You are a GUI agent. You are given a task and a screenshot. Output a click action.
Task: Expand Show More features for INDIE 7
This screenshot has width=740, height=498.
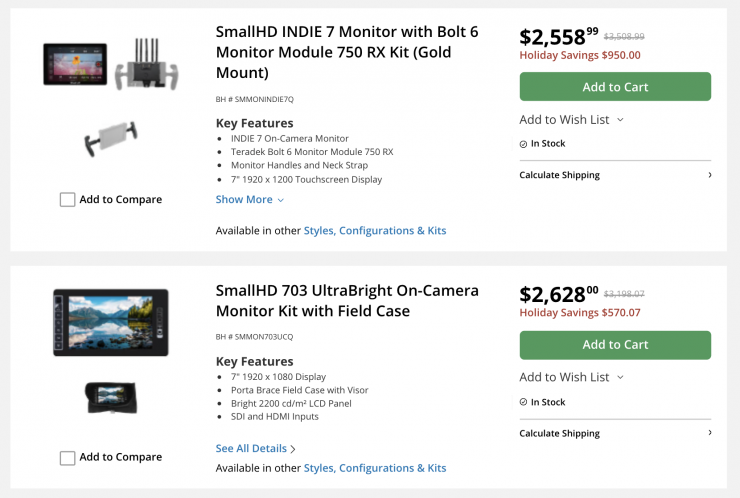[250, 199]
